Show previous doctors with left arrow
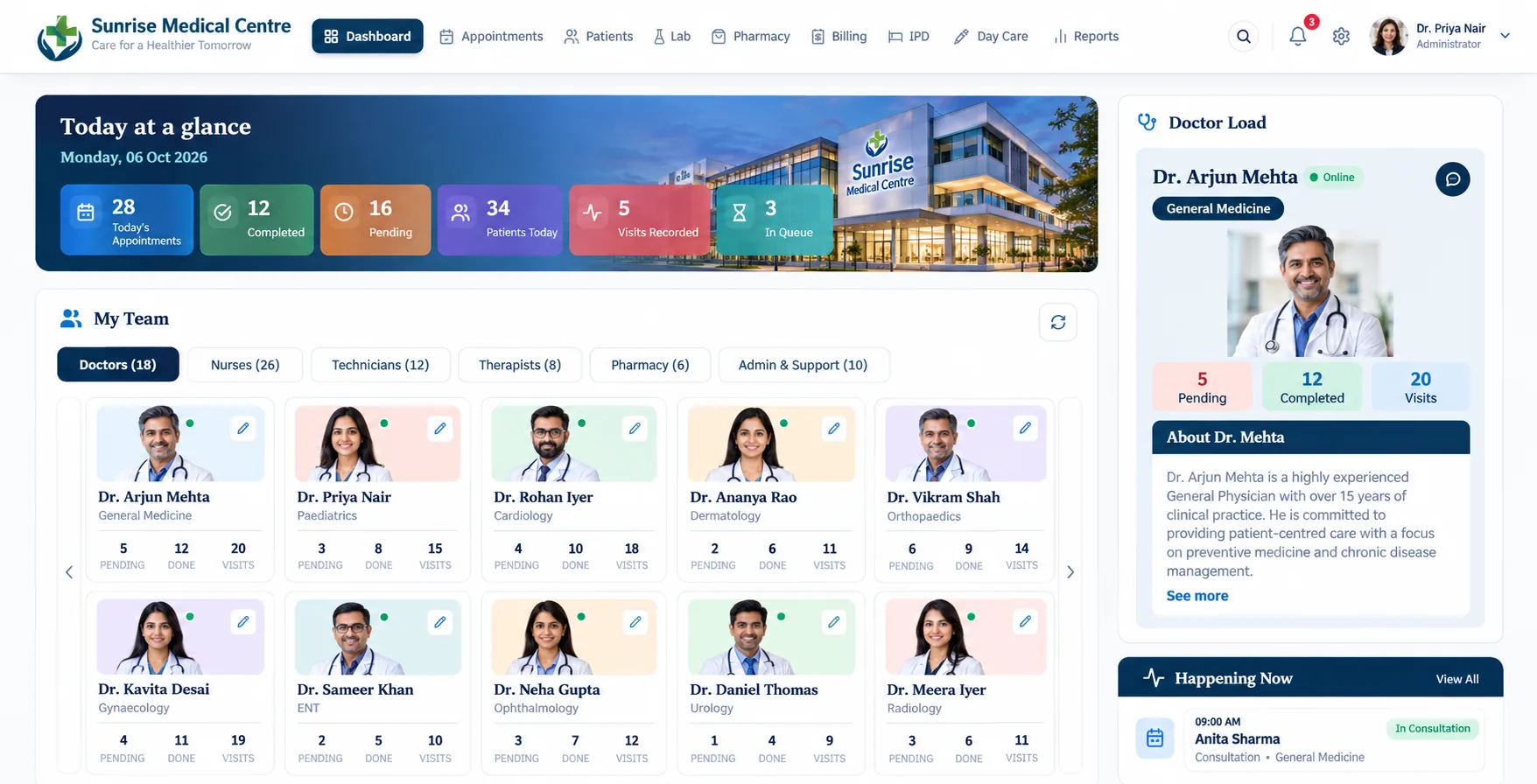The image size is (1537, 784). coord(69,572)
